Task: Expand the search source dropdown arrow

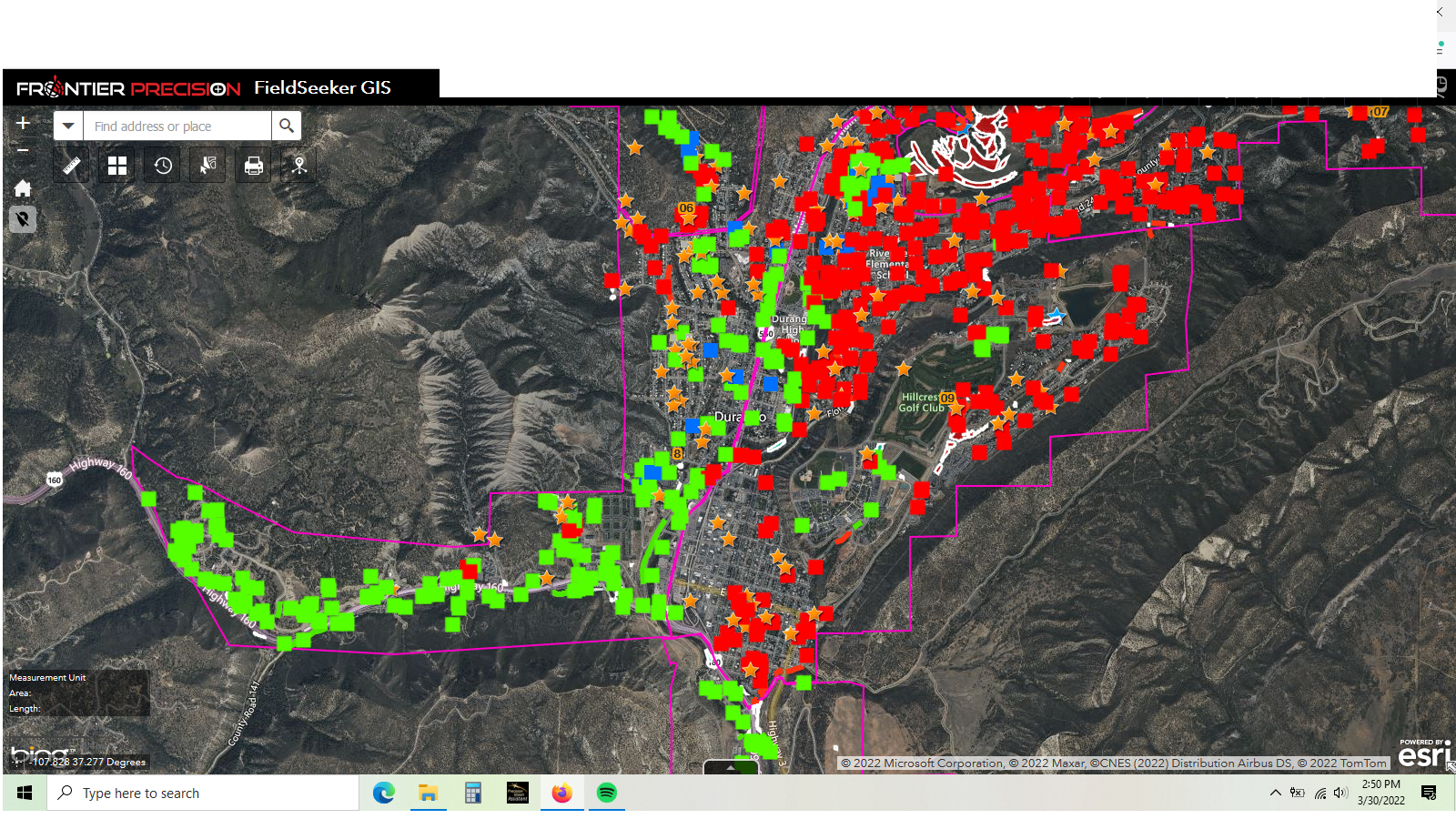Action: click(68, 126)
